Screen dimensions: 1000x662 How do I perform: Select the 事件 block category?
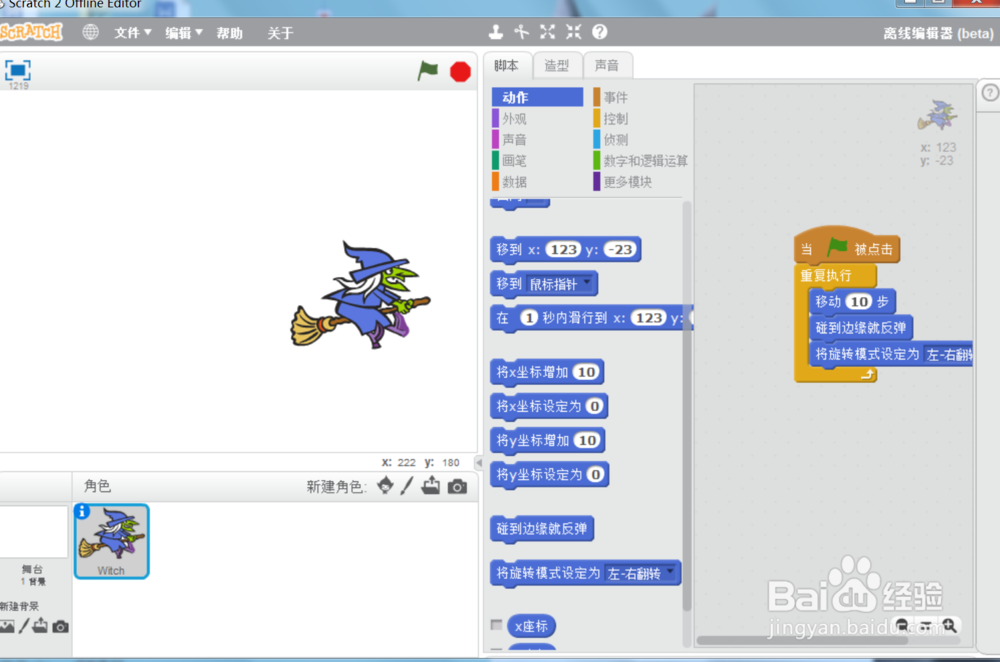638,97
